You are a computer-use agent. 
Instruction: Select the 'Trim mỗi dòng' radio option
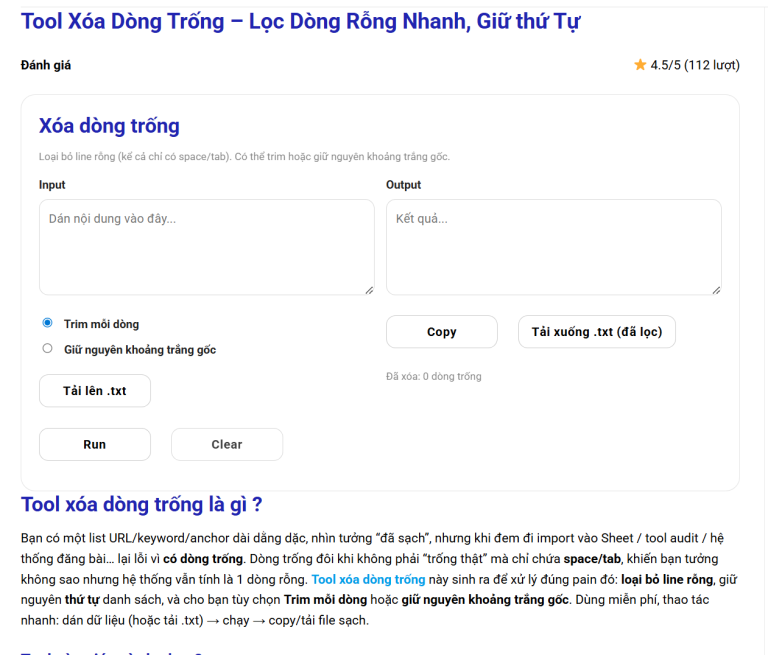(x=48, y=323)
